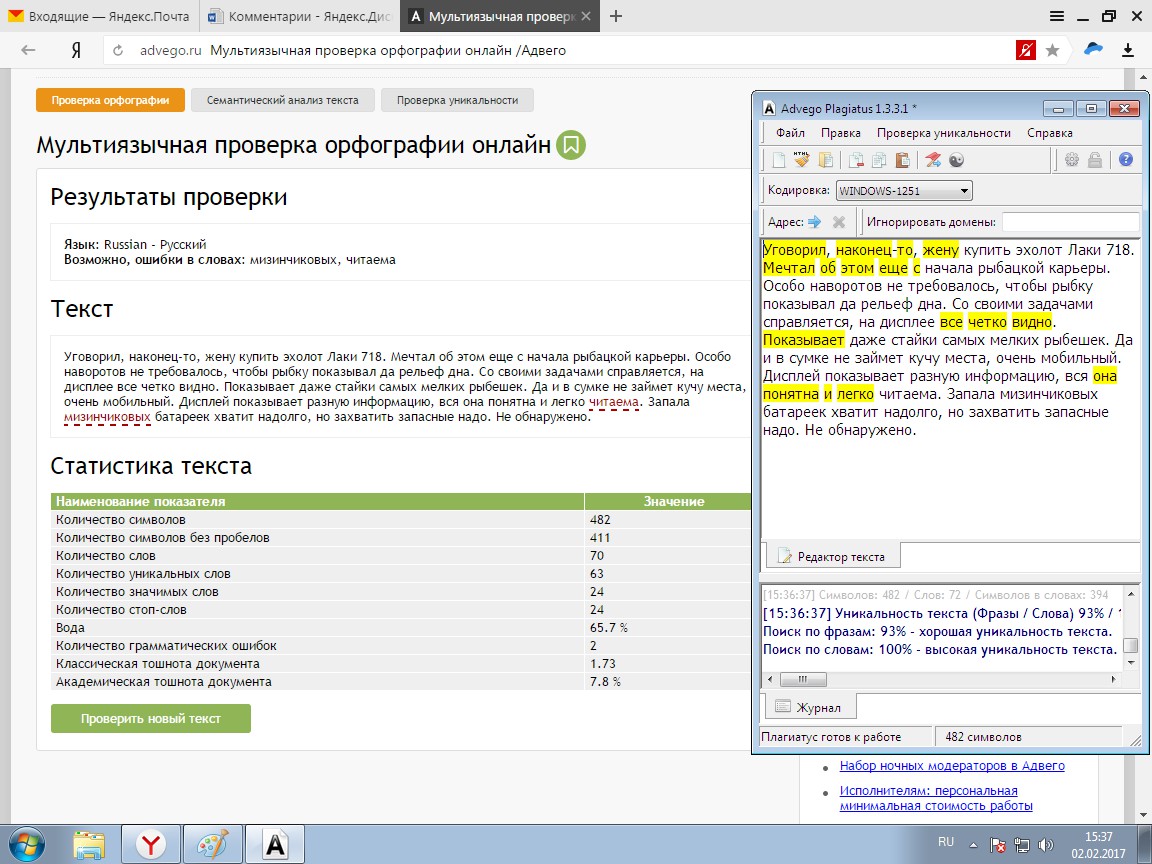
Task: Click the yin-yang deep check icon
Action: click(957, 159)
